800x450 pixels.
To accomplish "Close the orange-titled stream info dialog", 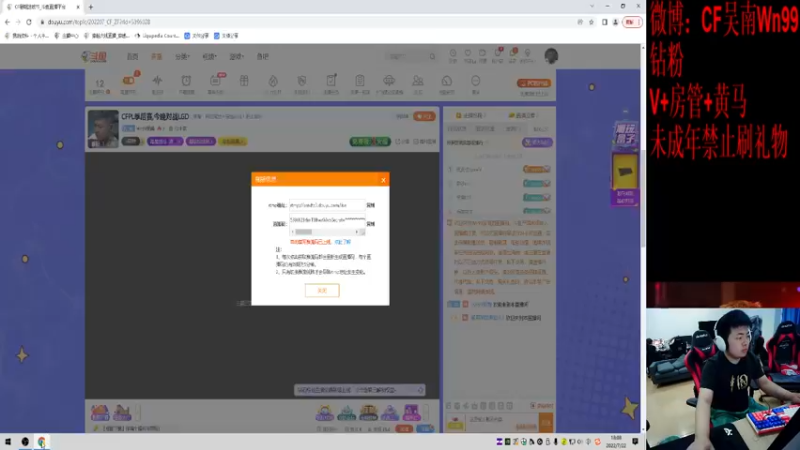I will click(383, 180).
